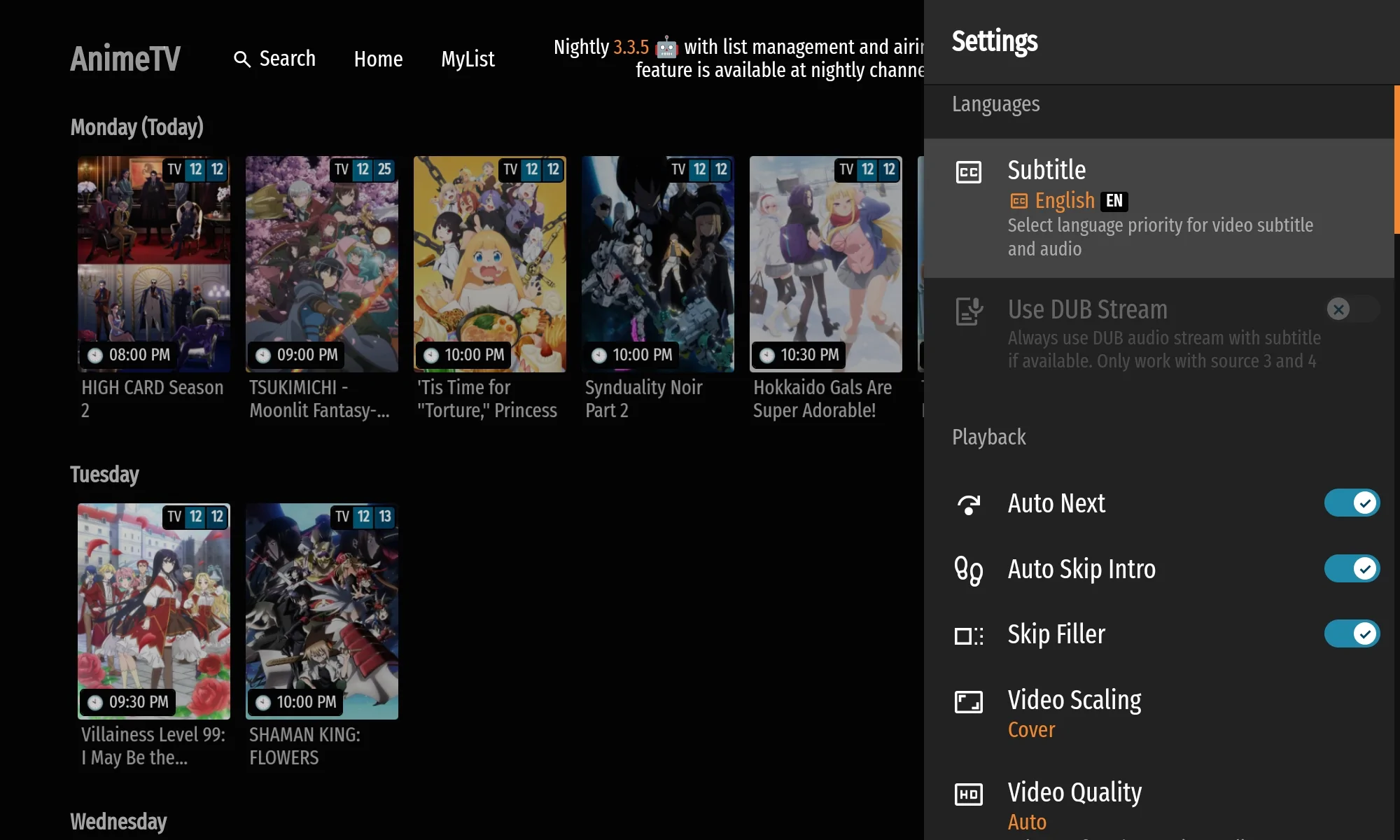Screen dimensions: 1400x840
Task: Select the HIGH CARD Season 2 poster
Action: click(154, 264)
